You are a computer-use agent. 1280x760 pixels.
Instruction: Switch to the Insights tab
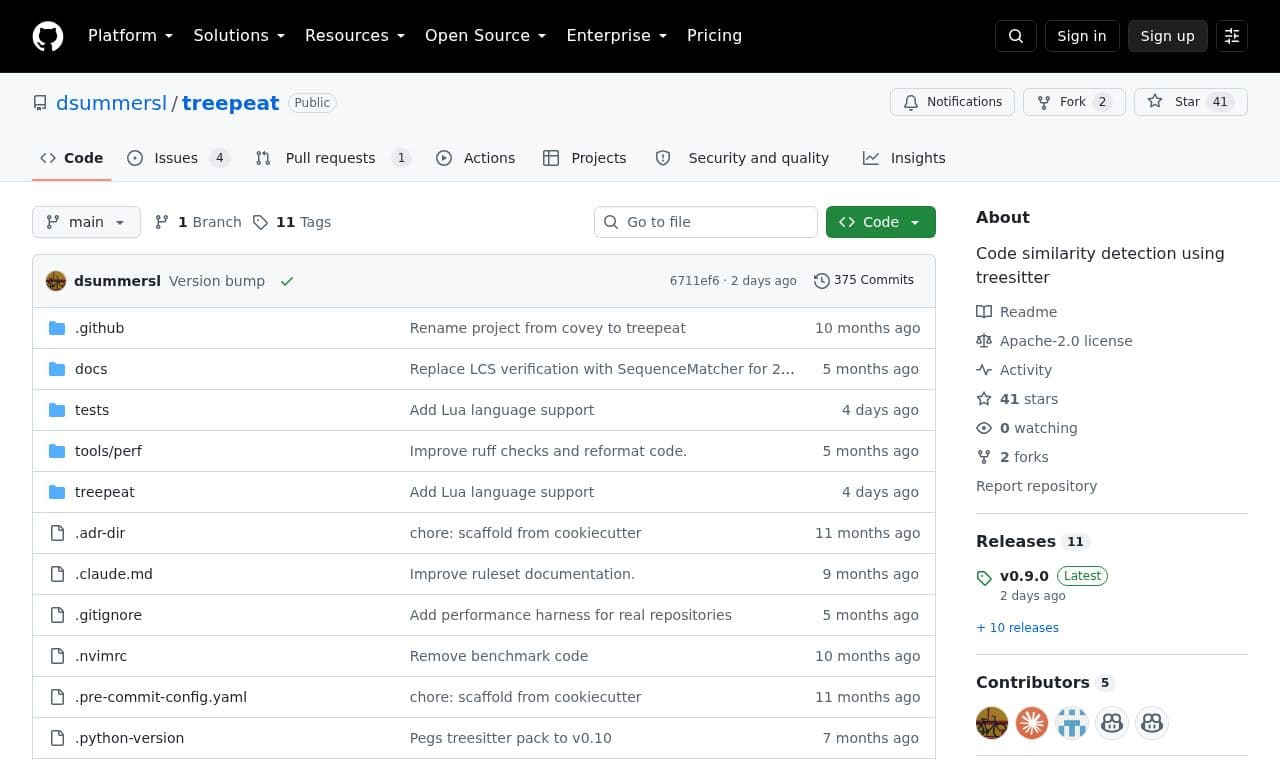point(904,158)
